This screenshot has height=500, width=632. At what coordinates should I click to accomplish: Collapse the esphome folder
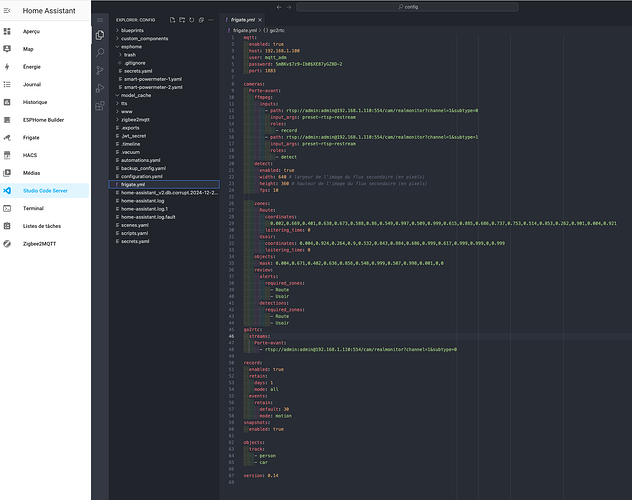[132, 46]
